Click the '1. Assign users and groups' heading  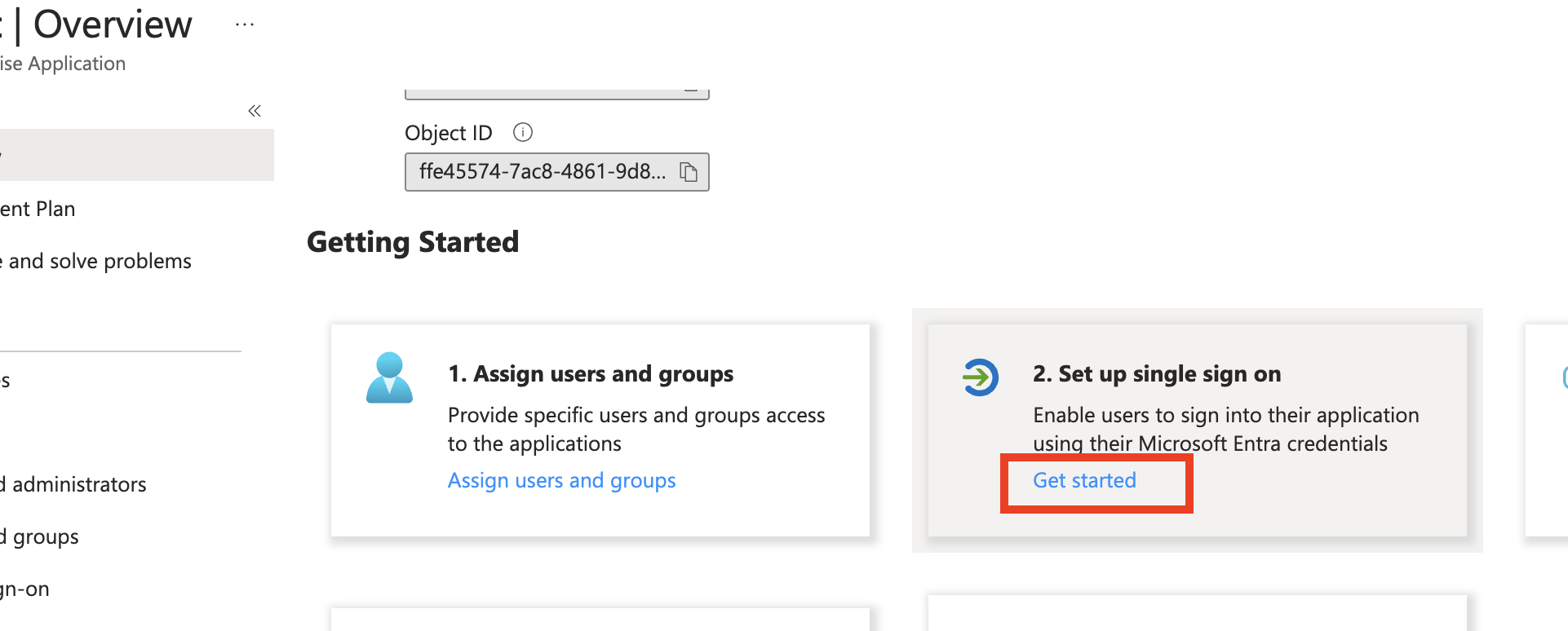point(591,373)
